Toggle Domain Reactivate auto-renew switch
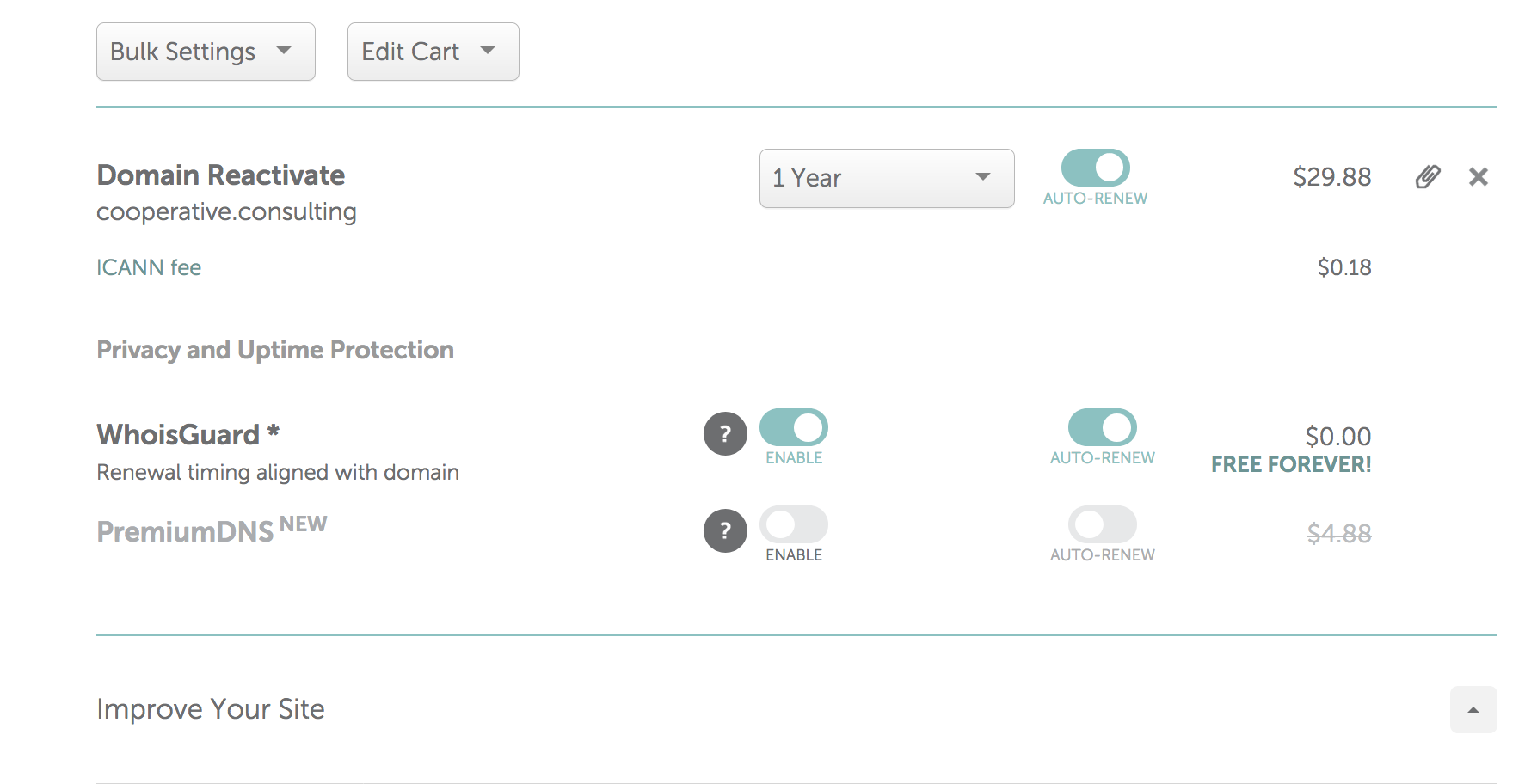The height and width of the screenshot is (784, 1531). tap(1095, 168)
